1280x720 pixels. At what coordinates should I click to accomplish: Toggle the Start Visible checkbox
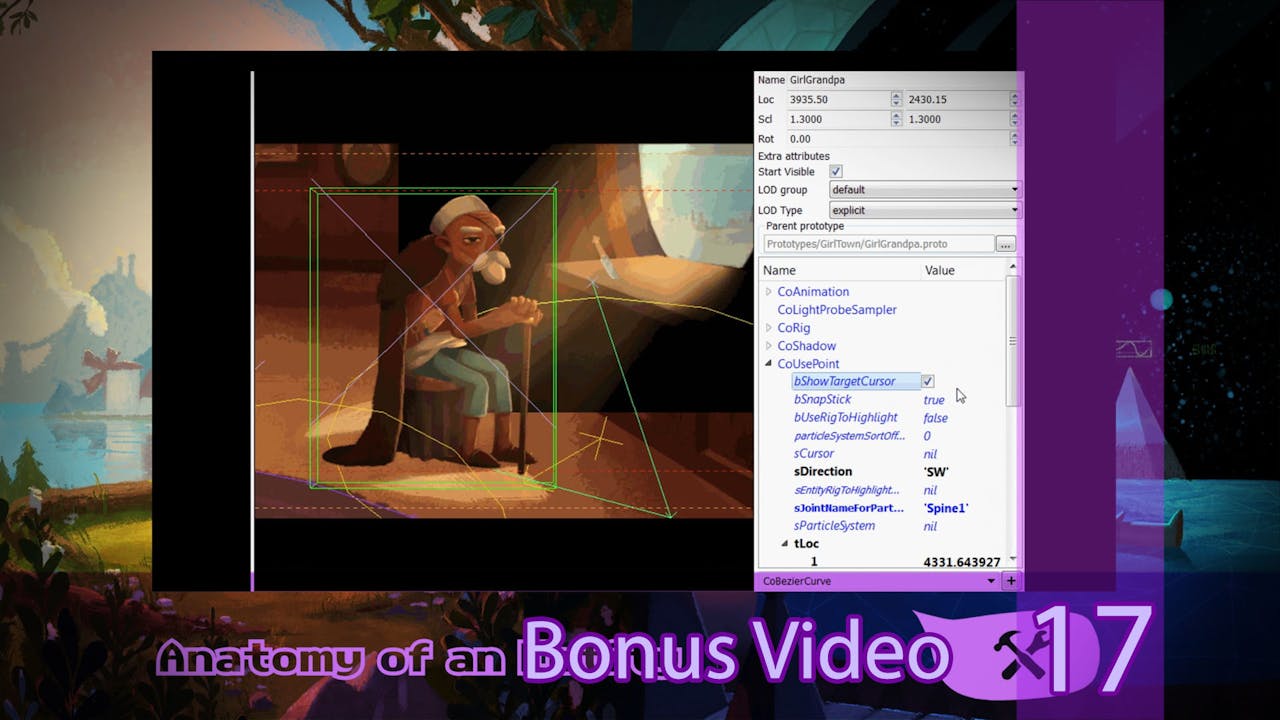835,171
